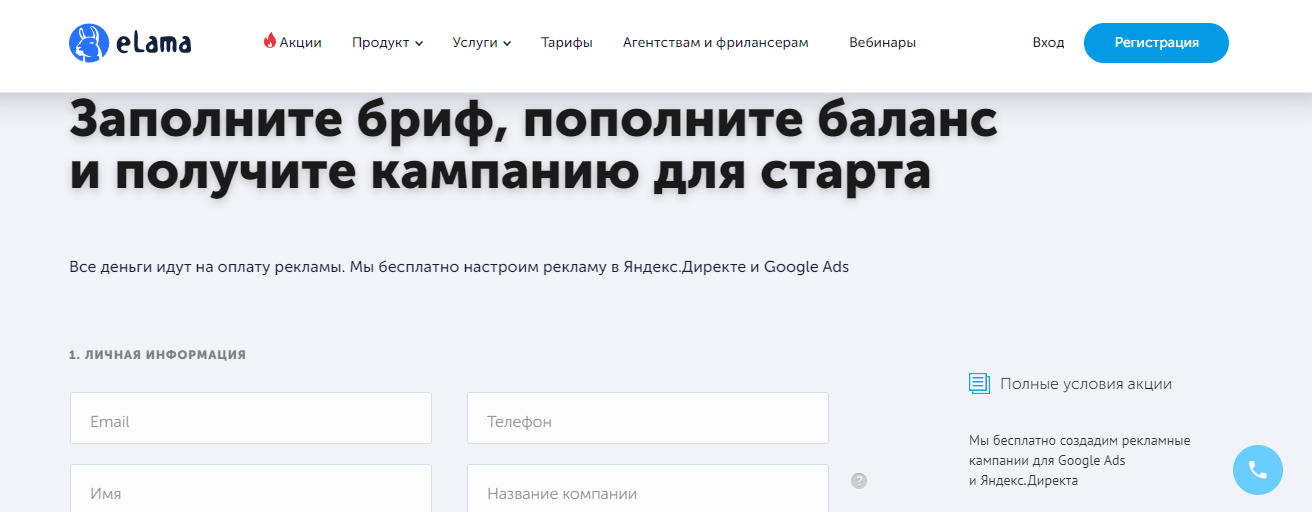Click the Вход login link
This screenshot has height=512, width=1312.
click(x=1048, y=43)
